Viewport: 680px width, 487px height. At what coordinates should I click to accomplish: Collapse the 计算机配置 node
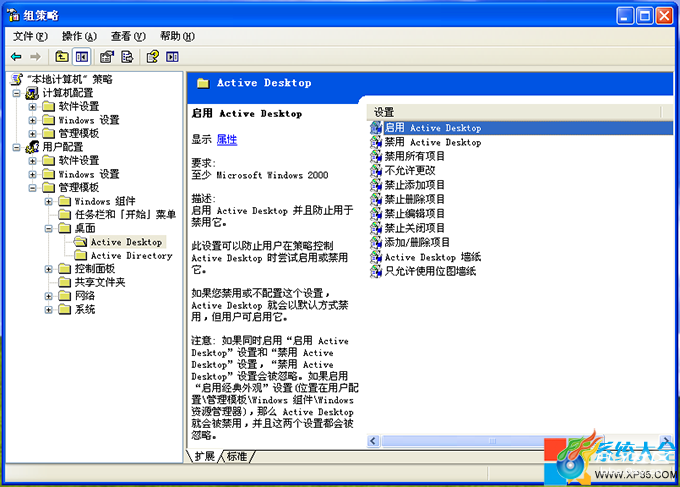(x=16, y=93)
